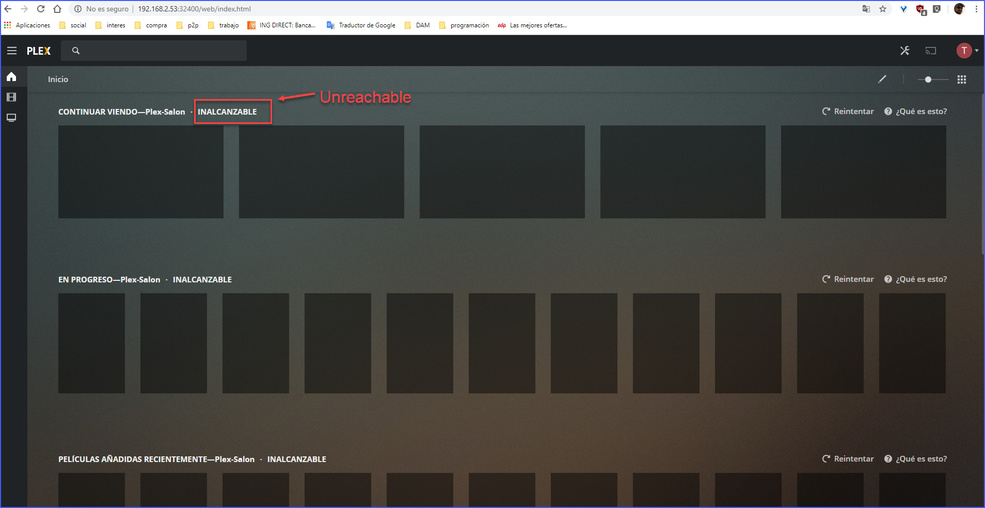Click the cast to device icon

[x=930, y=51]
